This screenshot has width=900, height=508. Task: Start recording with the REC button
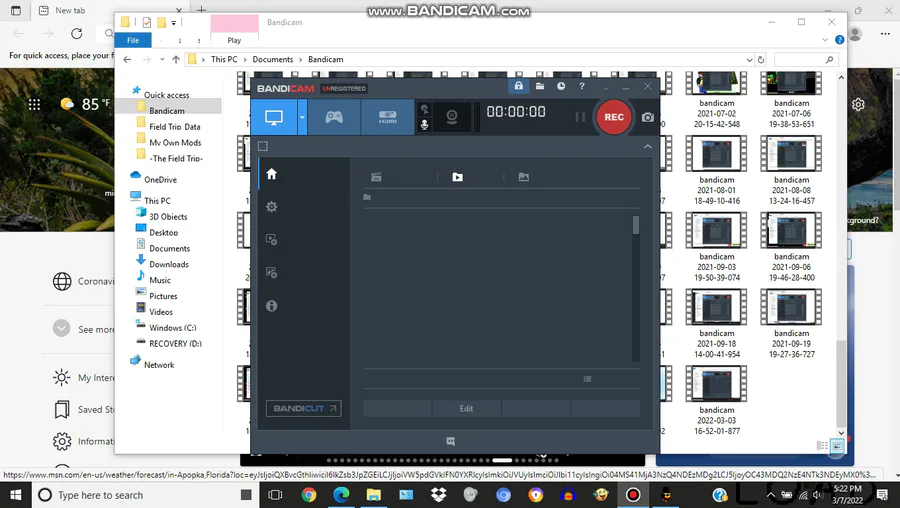pos(614,117)
